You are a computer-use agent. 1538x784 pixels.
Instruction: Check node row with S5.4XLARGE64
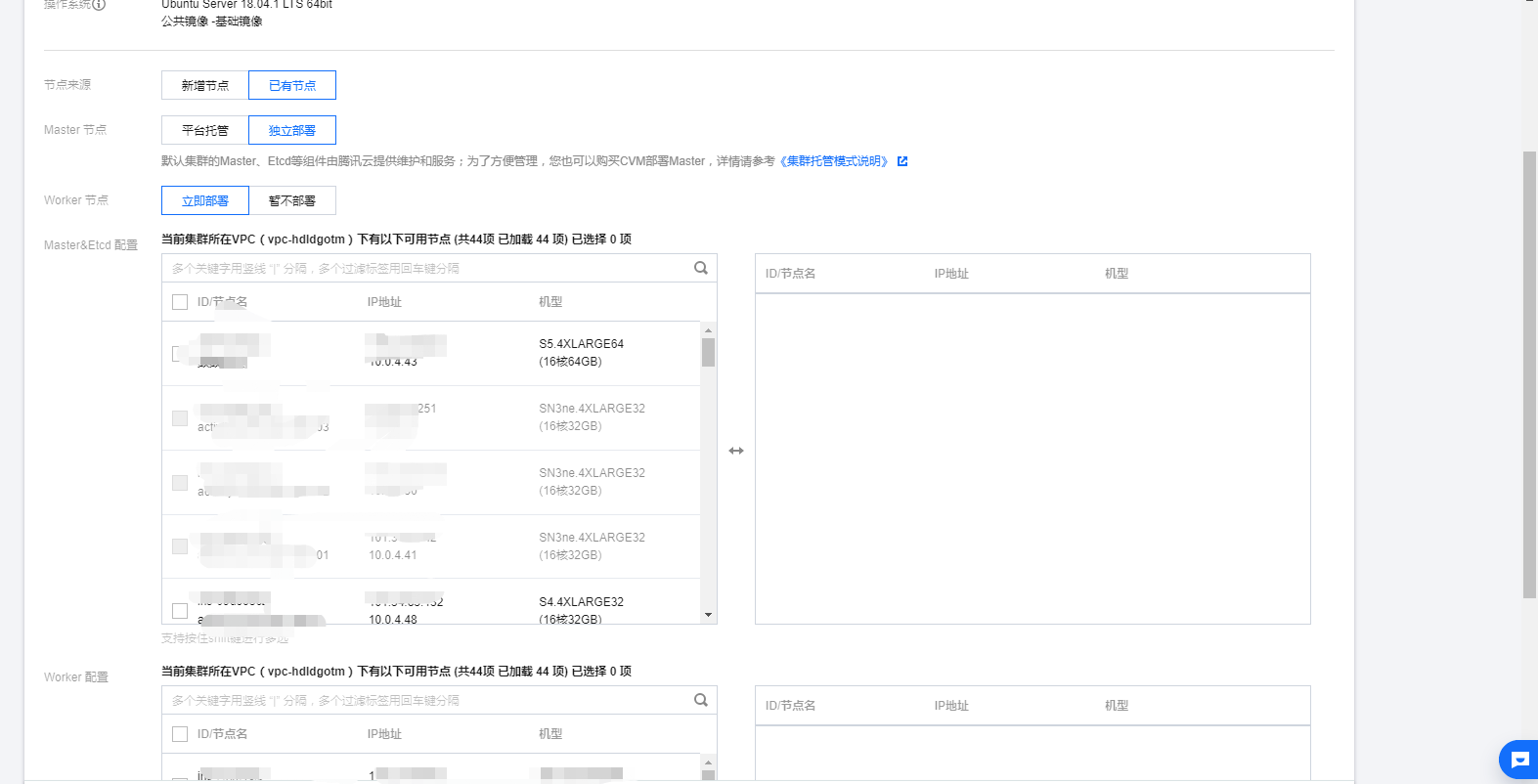[x=180, y=353]
